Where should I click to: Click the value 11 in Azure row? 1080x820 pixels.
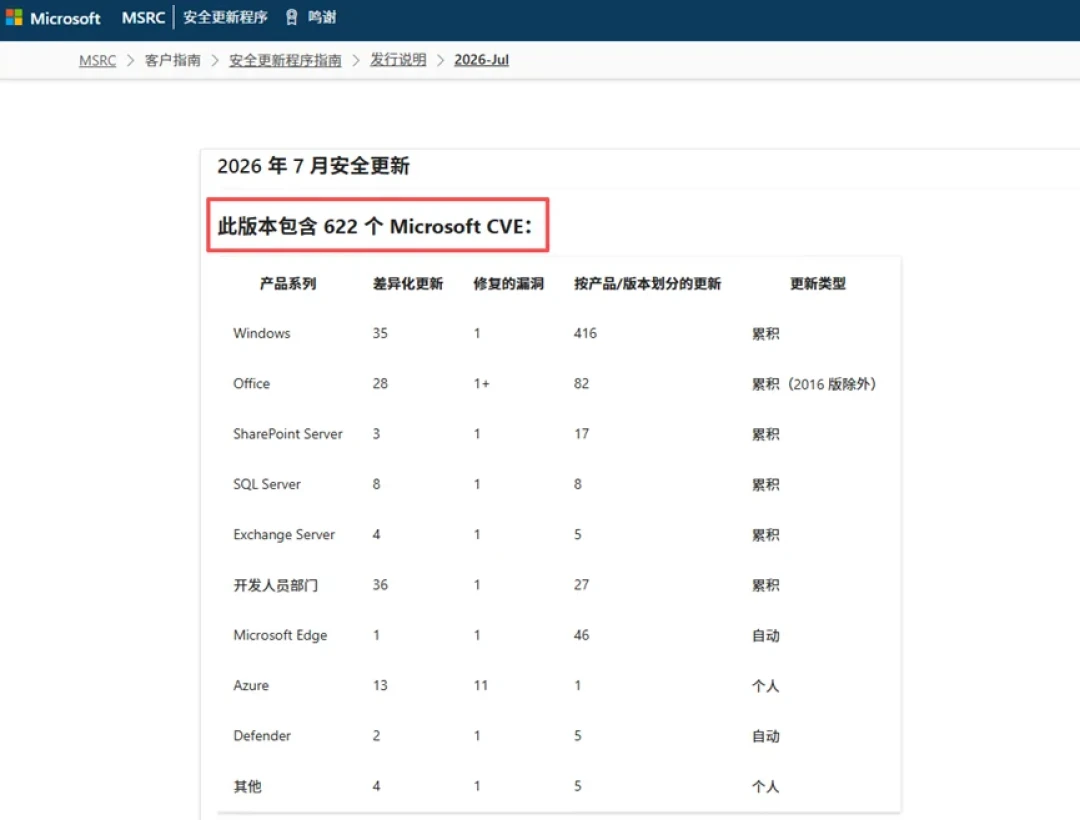click(x=481, y=685)
